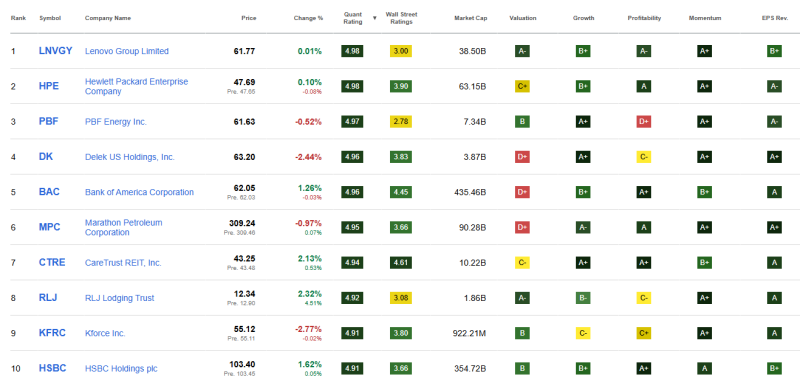The image size is (800, 380).
Task: Click HPE's 63.15B market cap value
Action: (472, 87)
